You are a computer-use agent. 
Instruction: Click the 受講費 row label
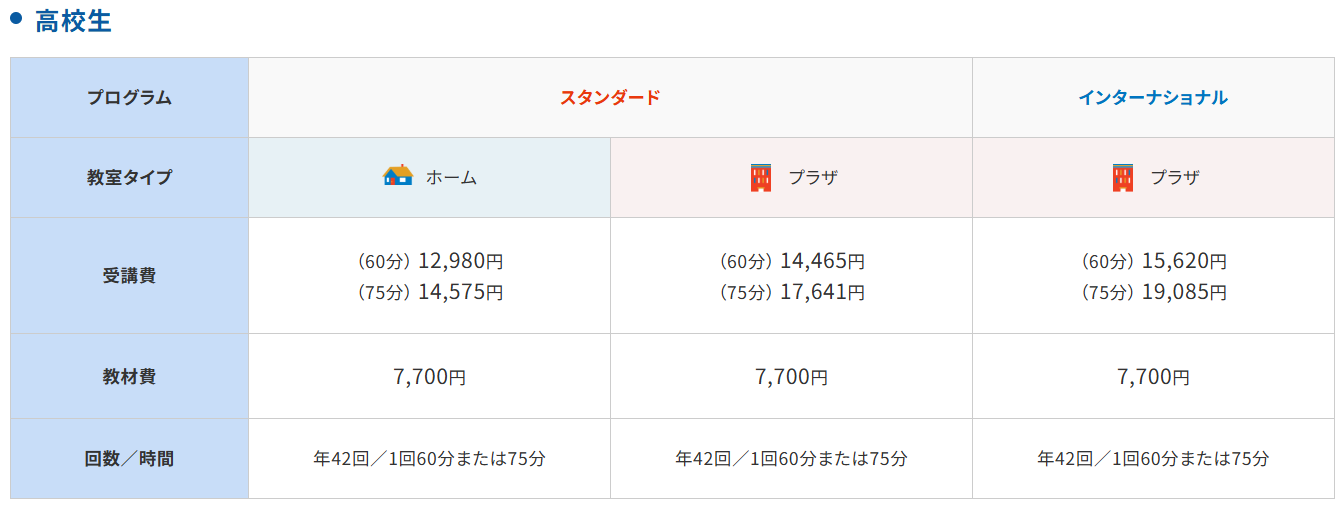[x=129, y=276]
